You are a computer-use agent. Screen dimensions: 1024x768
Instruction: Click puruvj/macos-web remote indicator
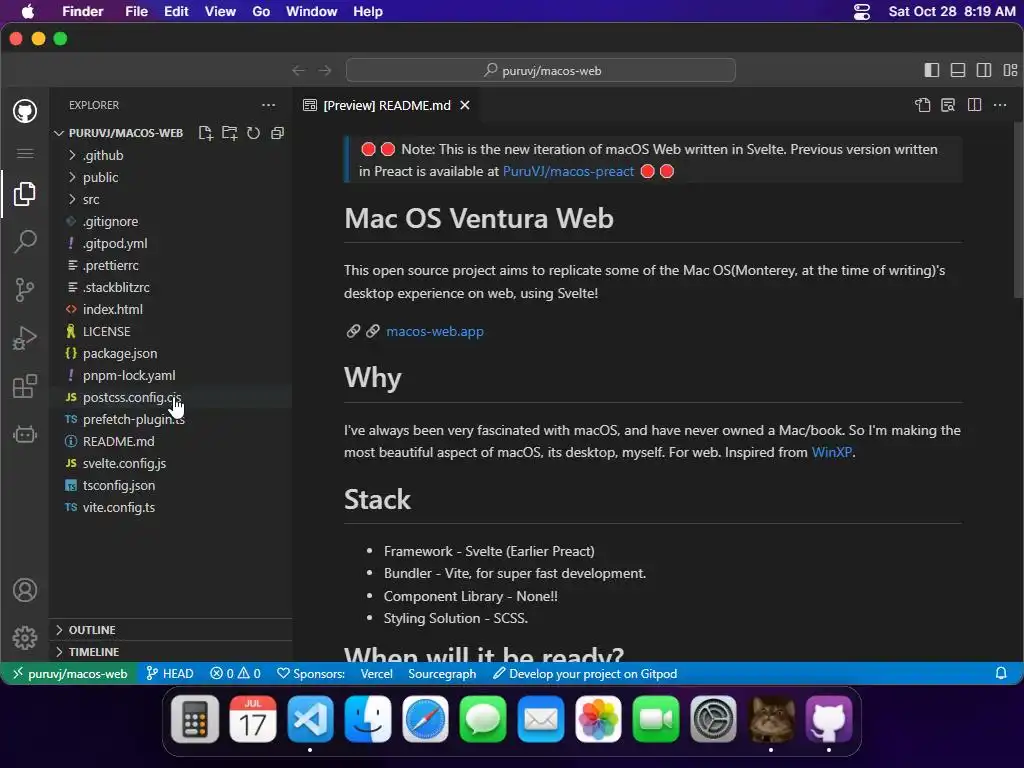tap(69, 673)
